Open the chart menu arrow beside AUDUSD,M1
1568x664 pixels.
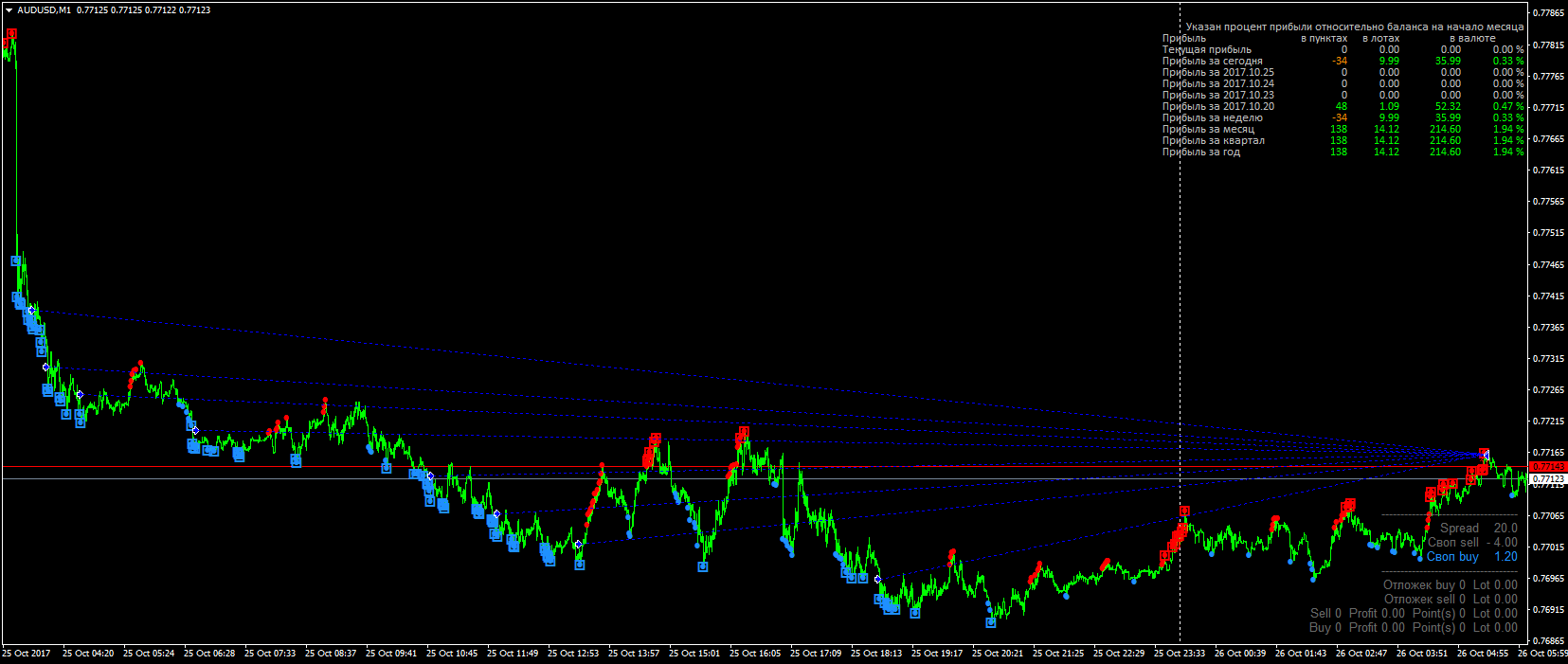tap(9, 10)
